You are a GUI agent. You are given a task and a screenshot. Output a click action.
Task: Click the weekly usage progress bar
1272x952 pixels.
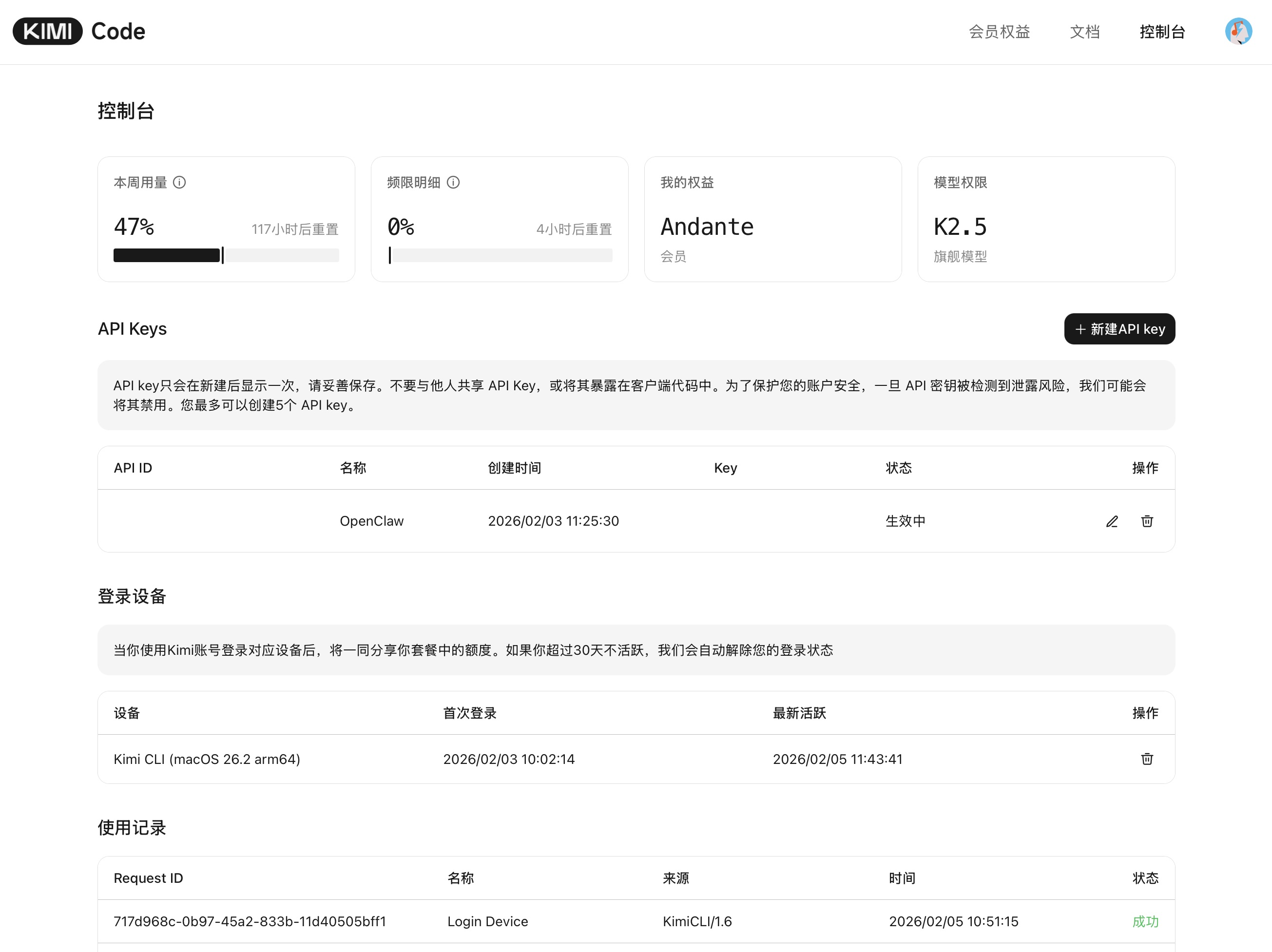coord(226,255)
